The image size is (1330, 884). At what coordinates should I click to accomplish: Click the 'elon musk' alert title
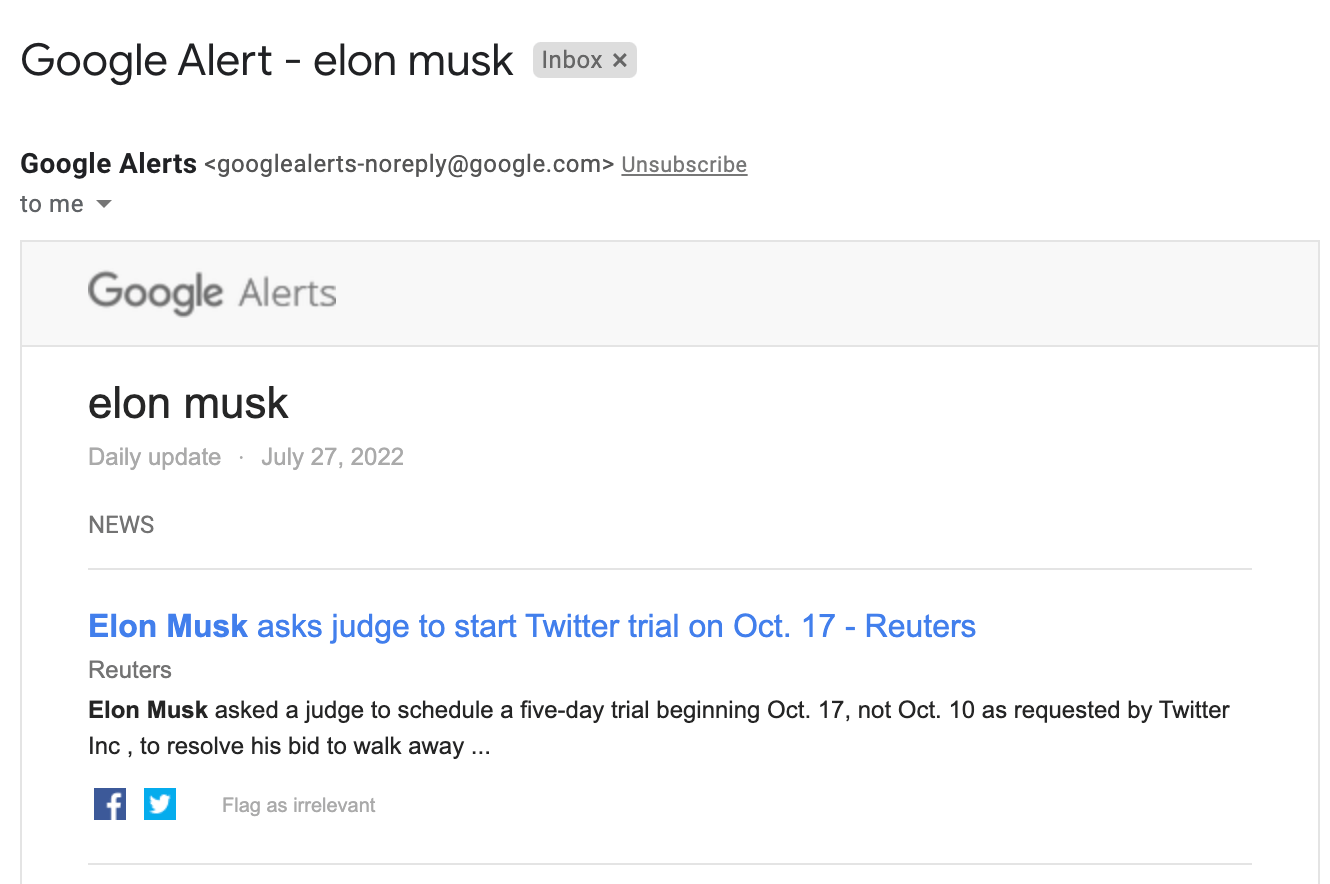(188, 403)
